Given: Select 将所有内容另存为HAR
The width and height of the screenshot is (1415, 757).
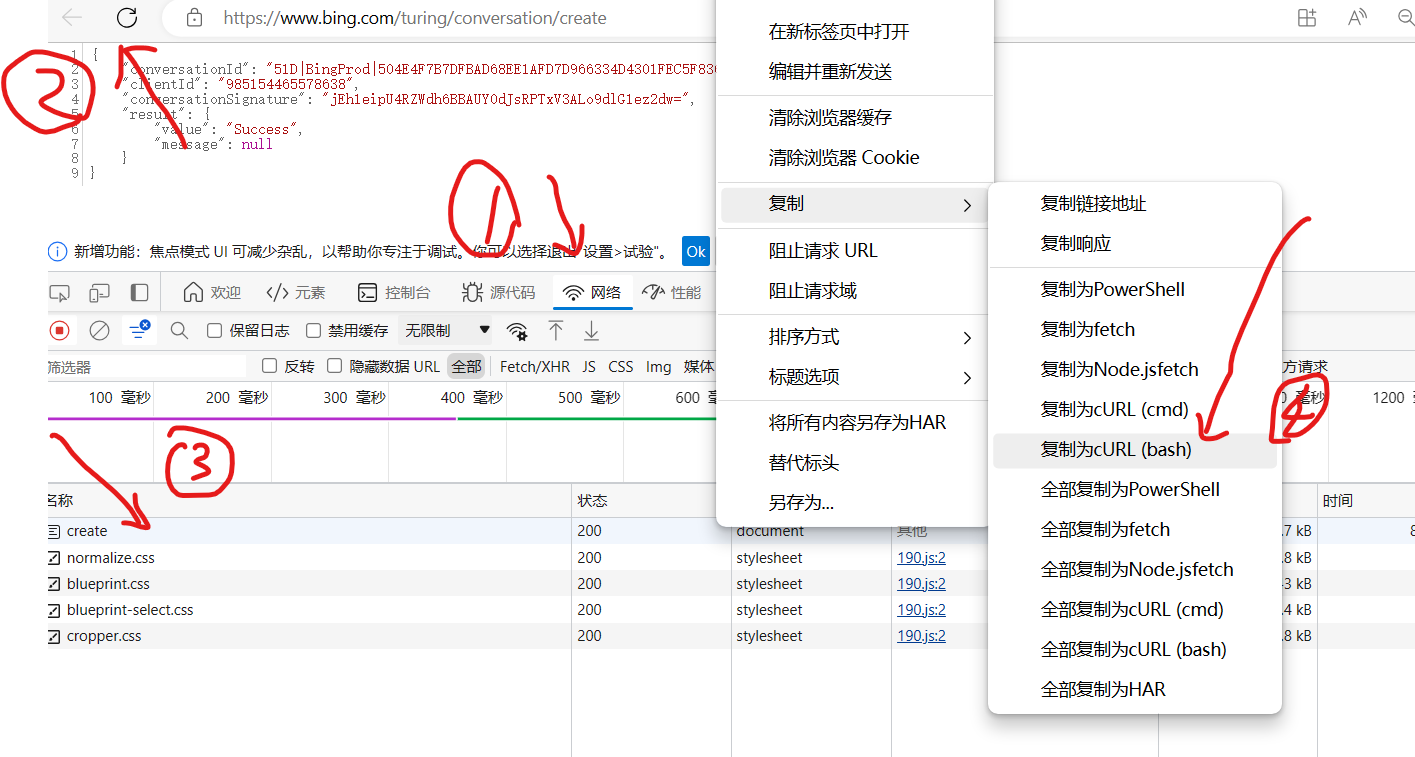Looking at the screenshot, I should [x=855, y=423].
